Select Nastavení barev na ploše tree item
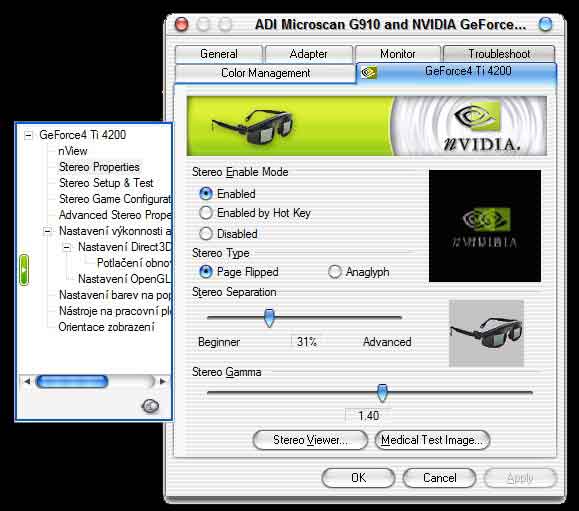 point(115,295)
